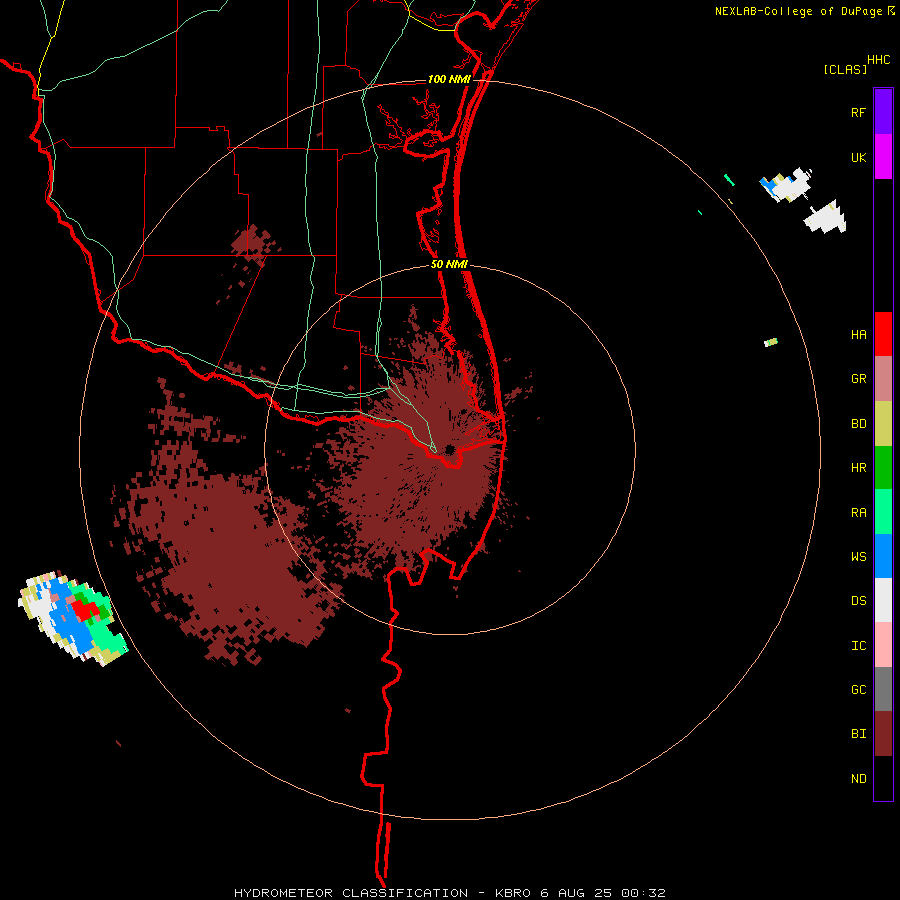This screenshot has width=900, height=900.
Task: Click the DS white legend swatch
Action: [883, 600]
